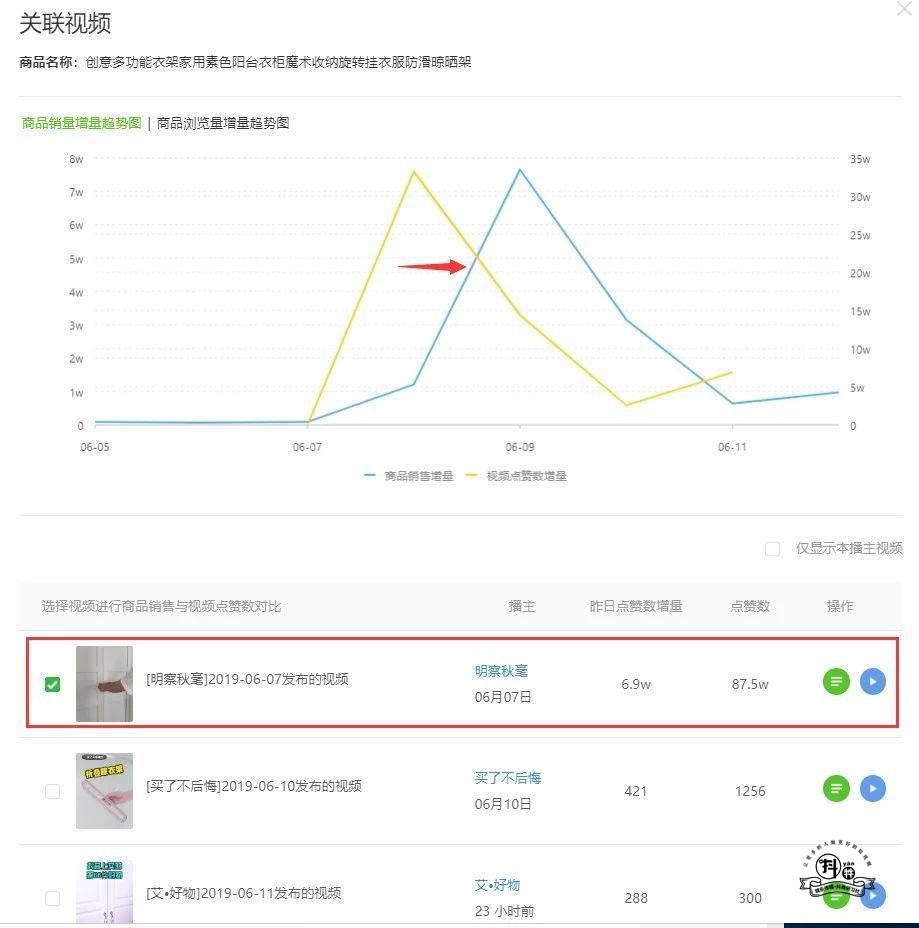919x928 pixels.
Task: Play the 买了不后悔 video
Action: click(873, 789)
